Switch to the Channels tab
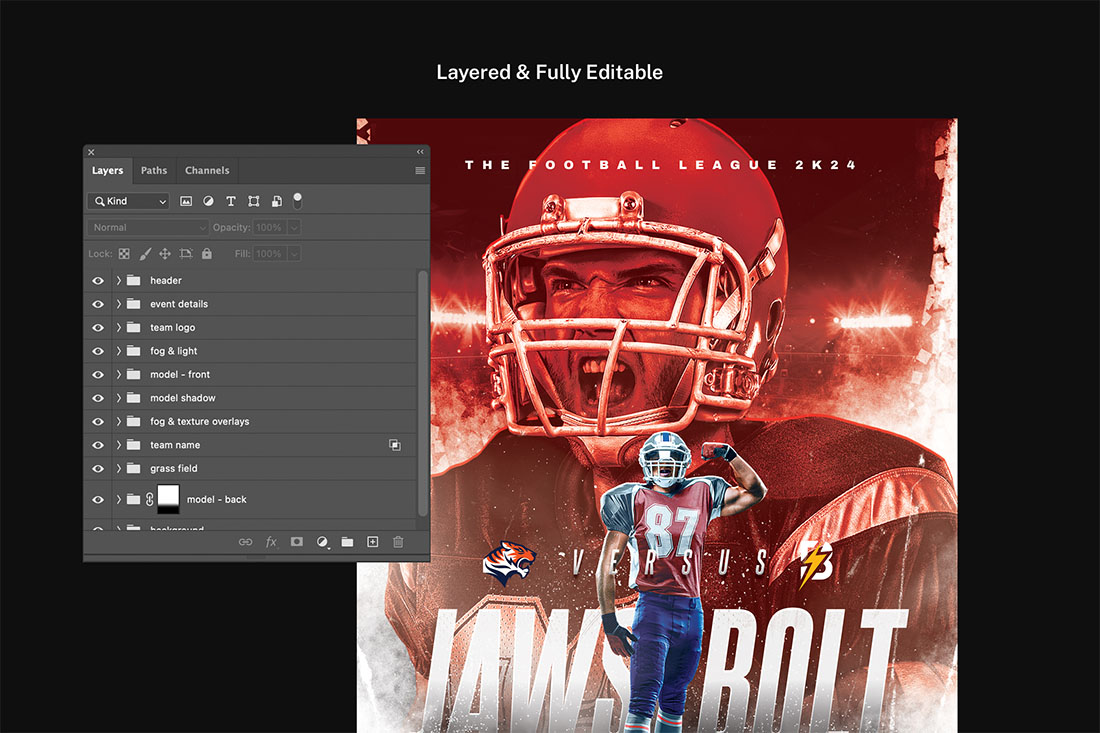 coord(207,170)
